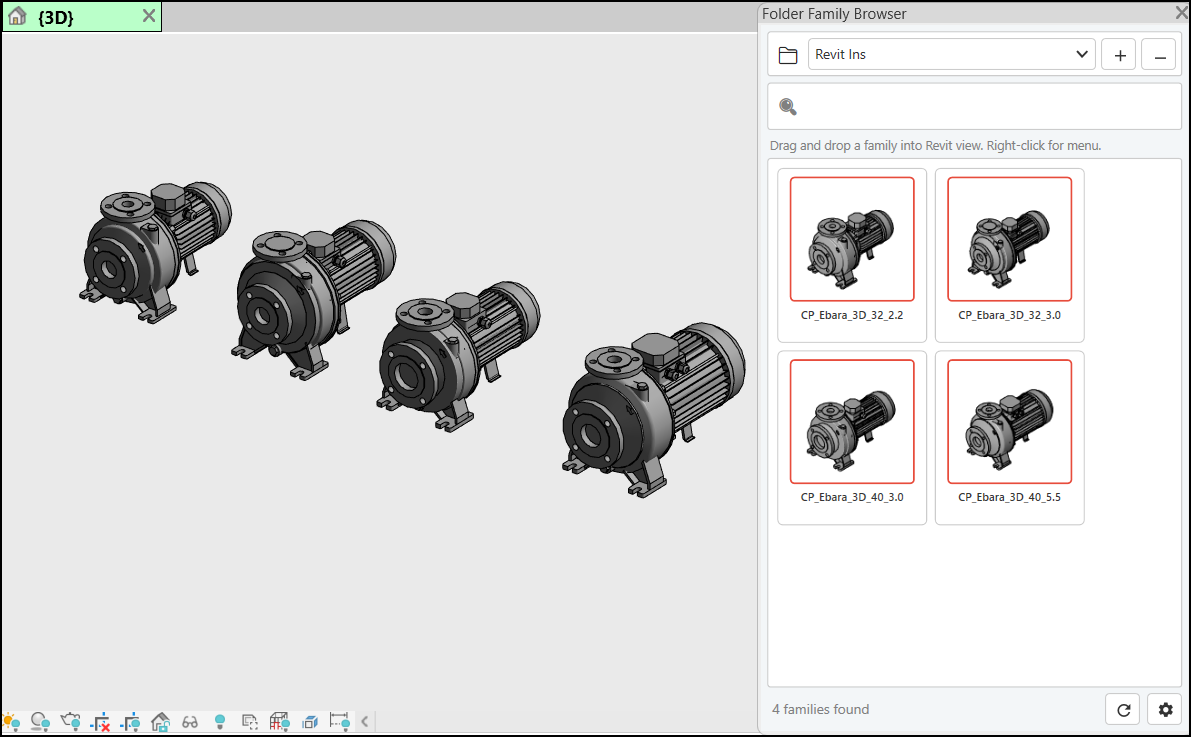Select the CP_Ebara_3D_32_2.2 thumbnail
The height and width of the screenshot is (737, 1191).
point(852,239)
